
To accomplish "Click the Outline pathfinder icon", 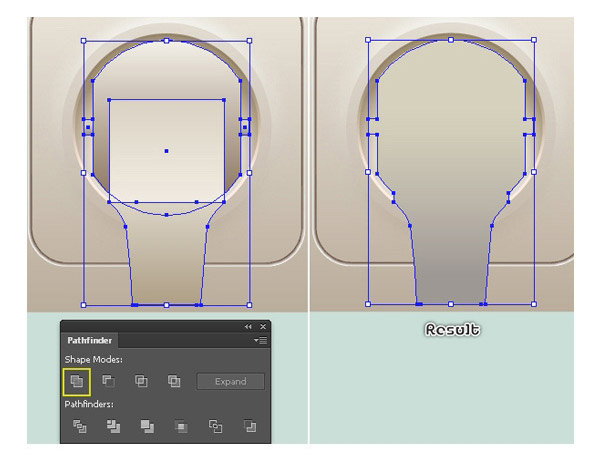I will [x=215, y=426].
